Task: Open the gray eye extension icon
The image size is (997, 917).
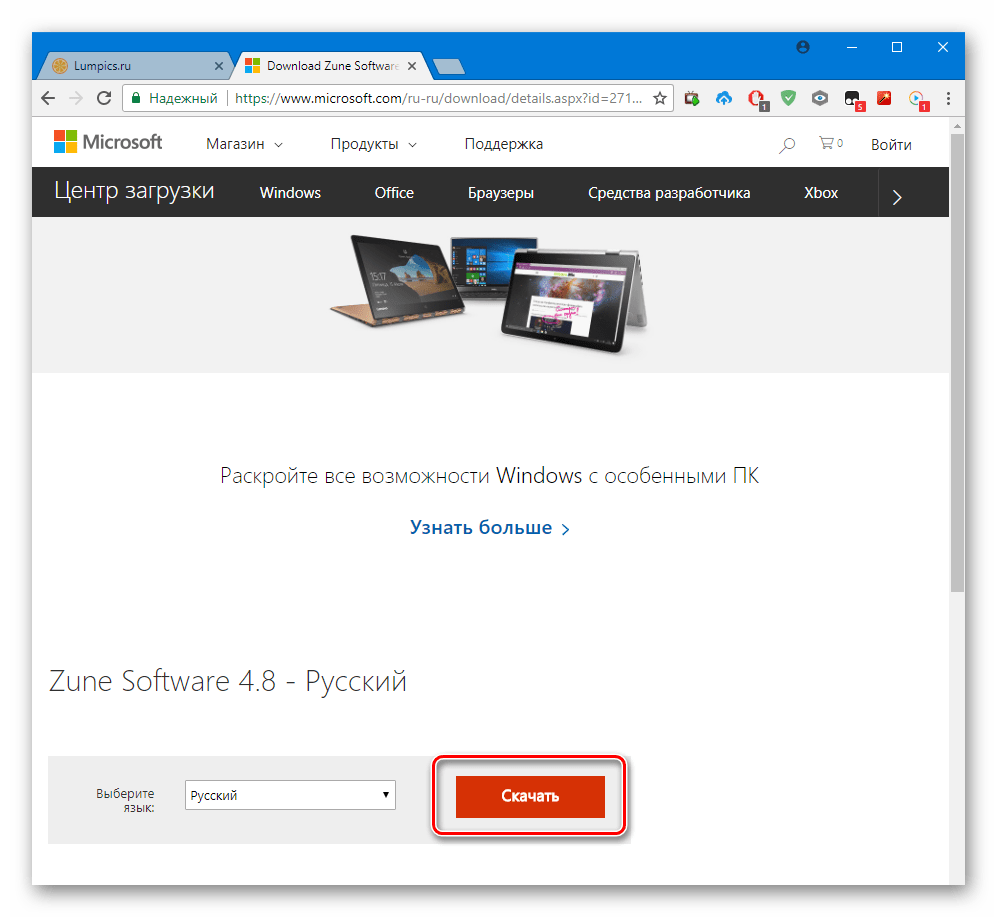Action: coord(820,98)
